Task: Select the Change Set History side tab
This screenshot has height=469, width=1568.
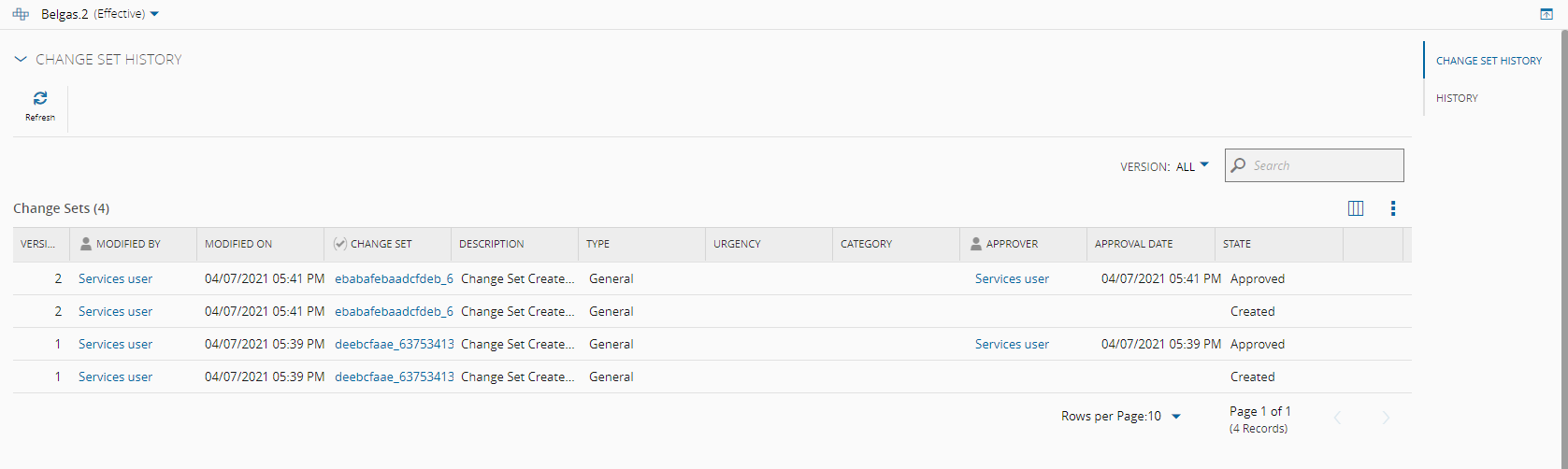Action: (1489, 61)
